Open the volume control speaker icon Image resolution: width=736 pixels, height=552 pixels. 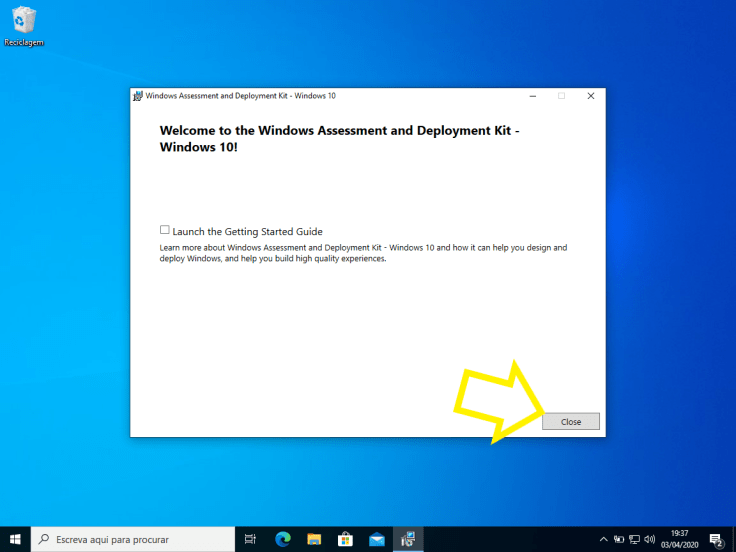pyautogui.click(x=650, y=539)
